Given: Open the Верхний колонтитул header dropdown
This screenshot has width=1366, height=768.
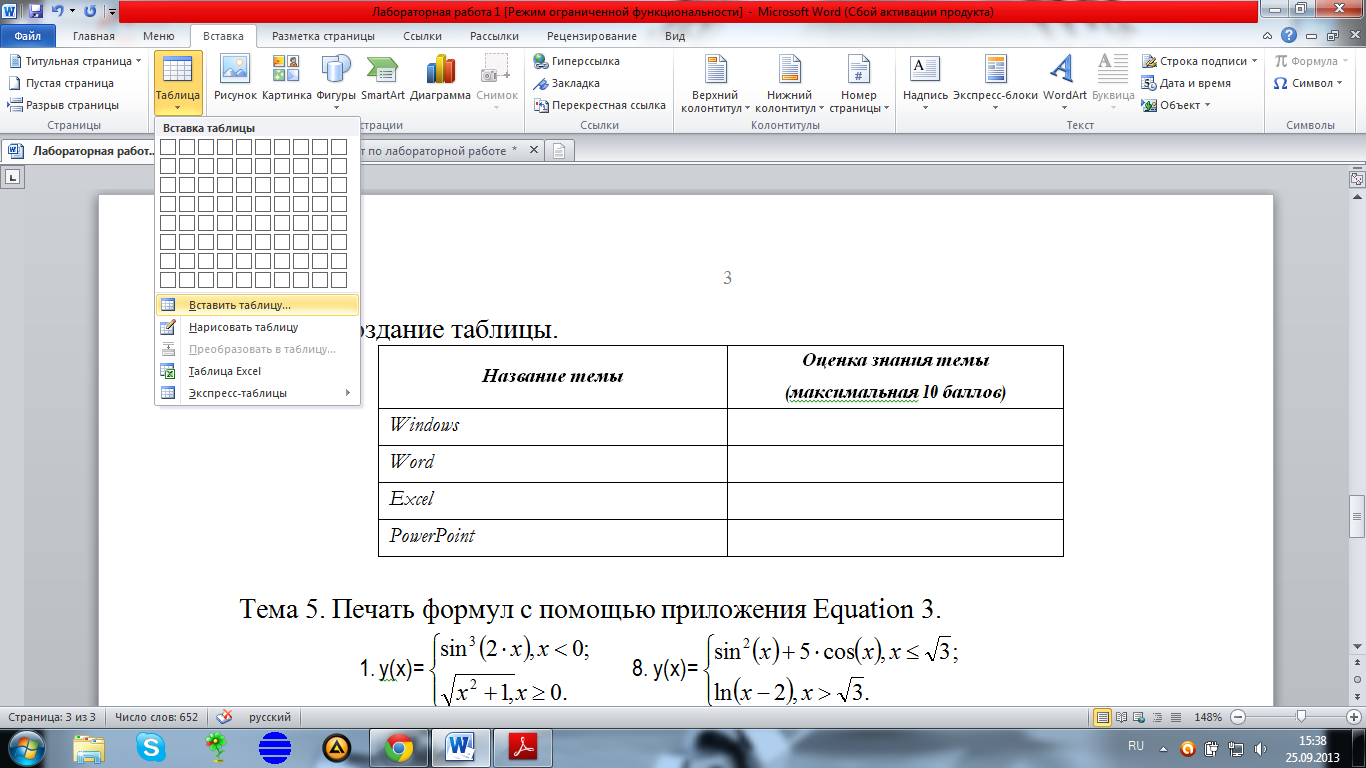Looking at the screenshot, I should tap(715, 82).
